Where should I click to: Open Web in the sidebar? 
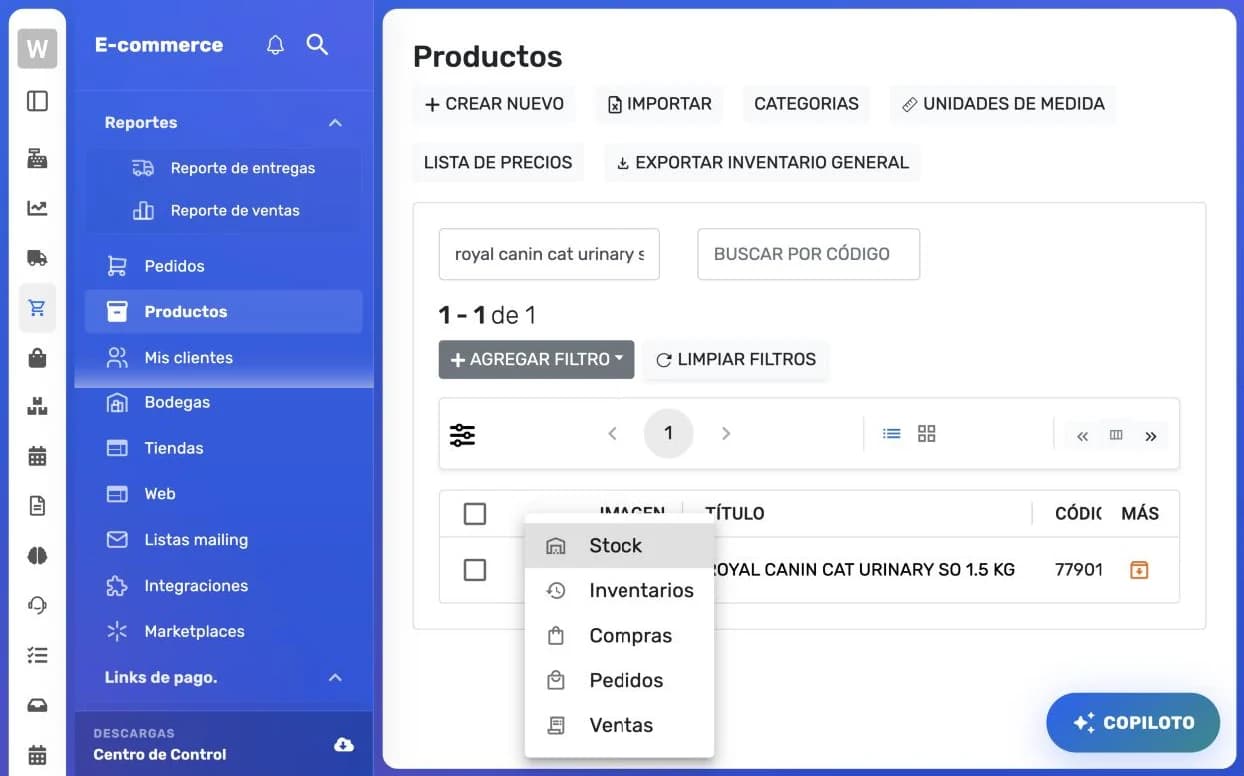[224, 494]
